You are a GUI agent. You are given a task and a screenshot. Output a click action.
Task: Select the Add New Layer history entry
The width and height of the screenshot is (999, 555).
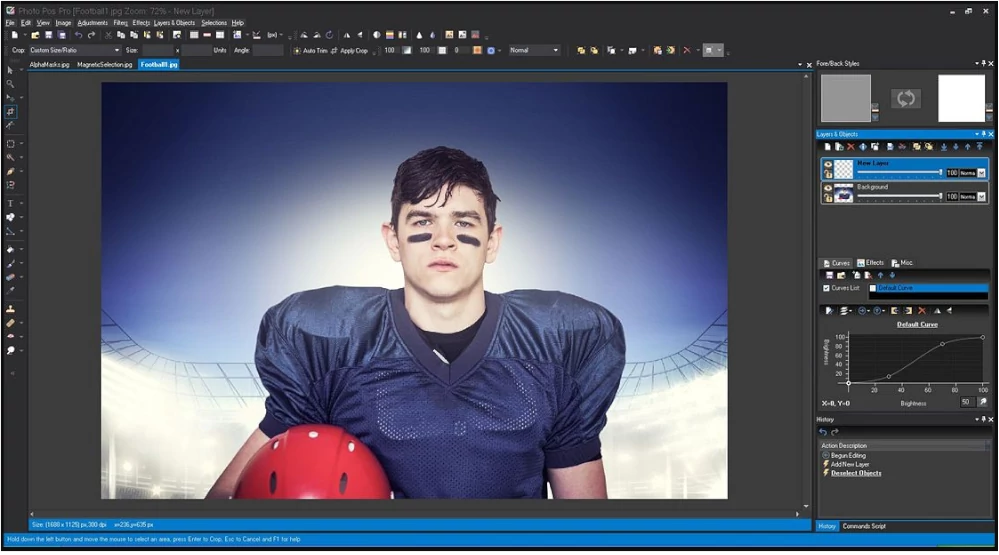click(x=850, y=465)
